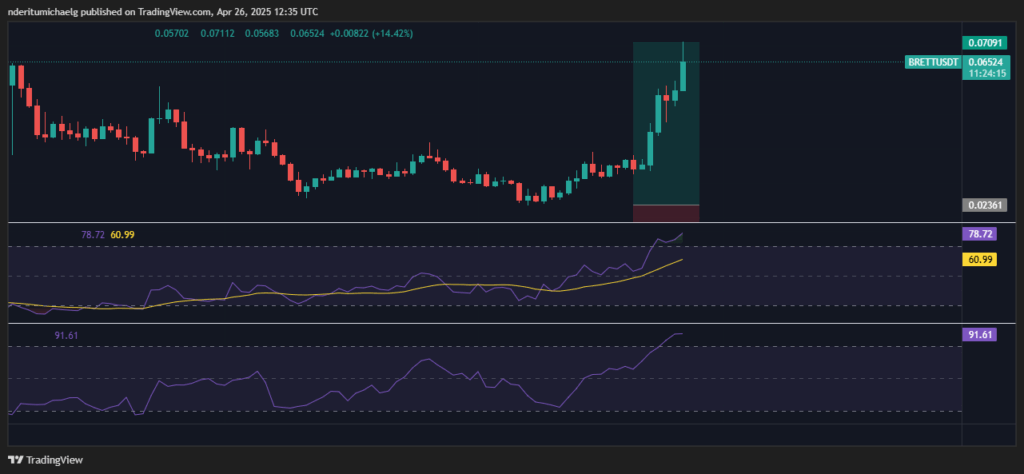Viewport: 1024px width, 474px height.
Task: Click the 0.06524 current price label
Action: (984, 62)
